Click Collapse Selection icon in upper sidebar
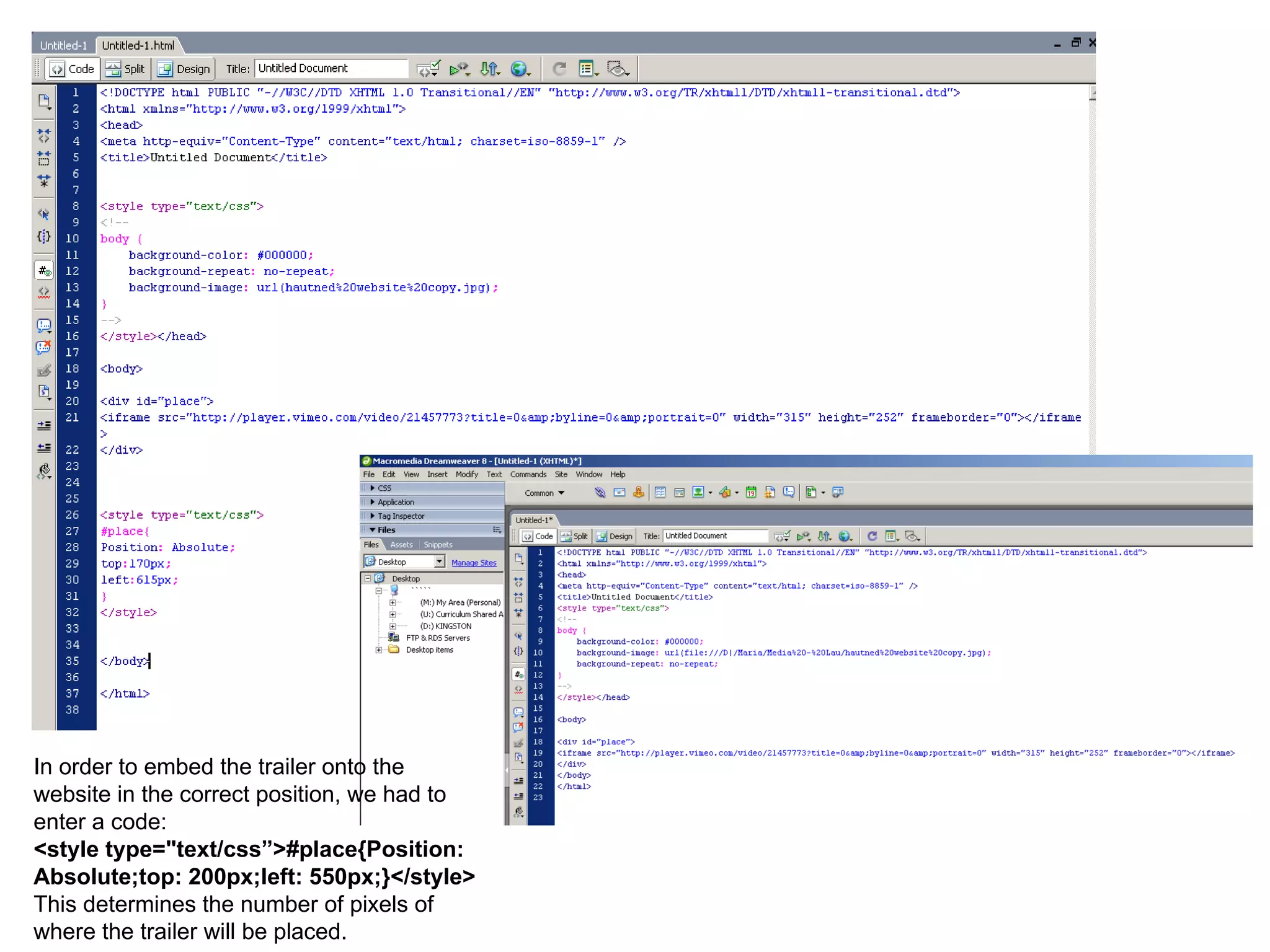Image resolution: width=1270 pixels, height=952 pixels. click(44, 158)
